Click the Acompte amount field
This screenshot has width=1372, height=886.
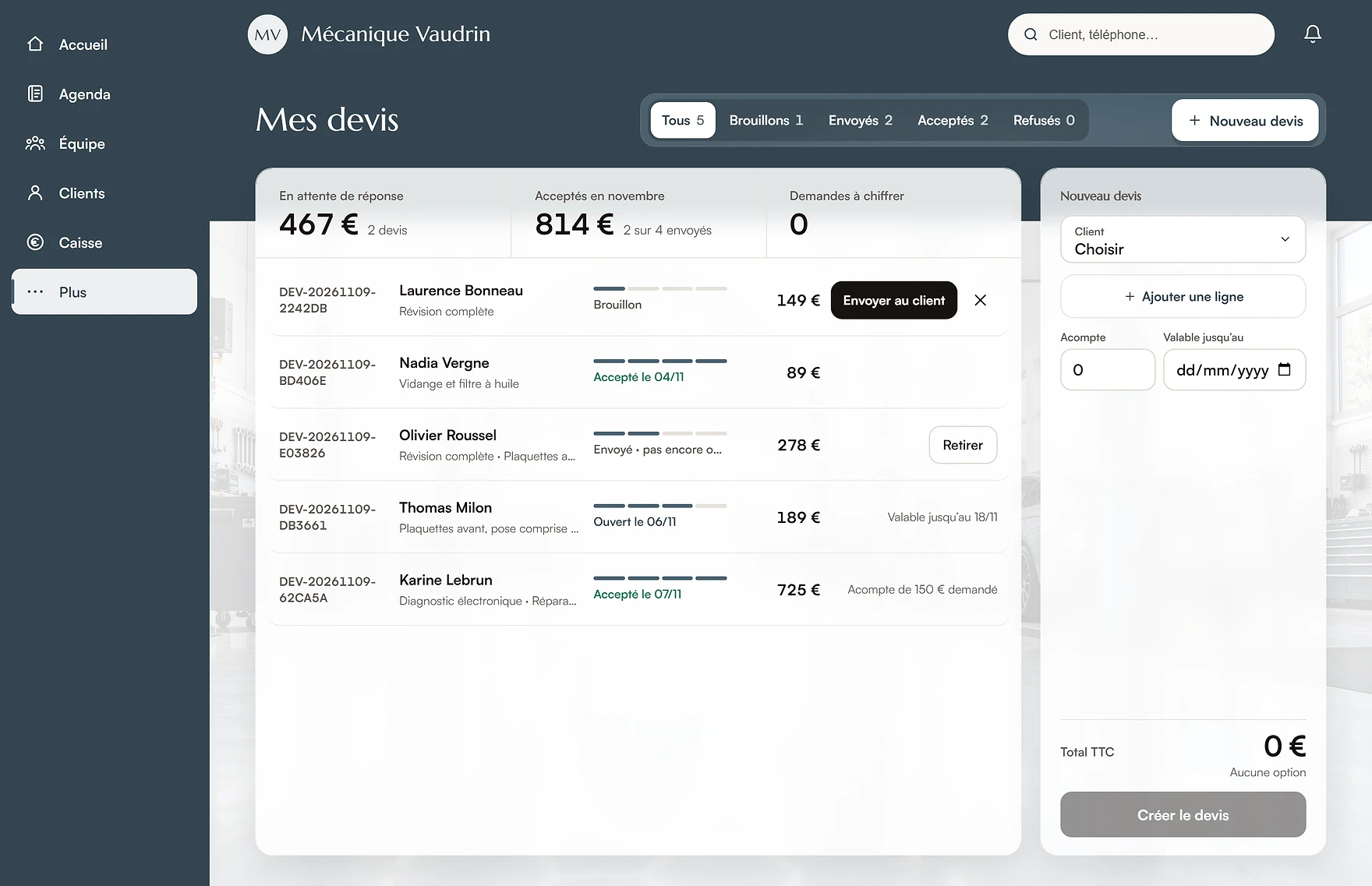(1108, 370)
